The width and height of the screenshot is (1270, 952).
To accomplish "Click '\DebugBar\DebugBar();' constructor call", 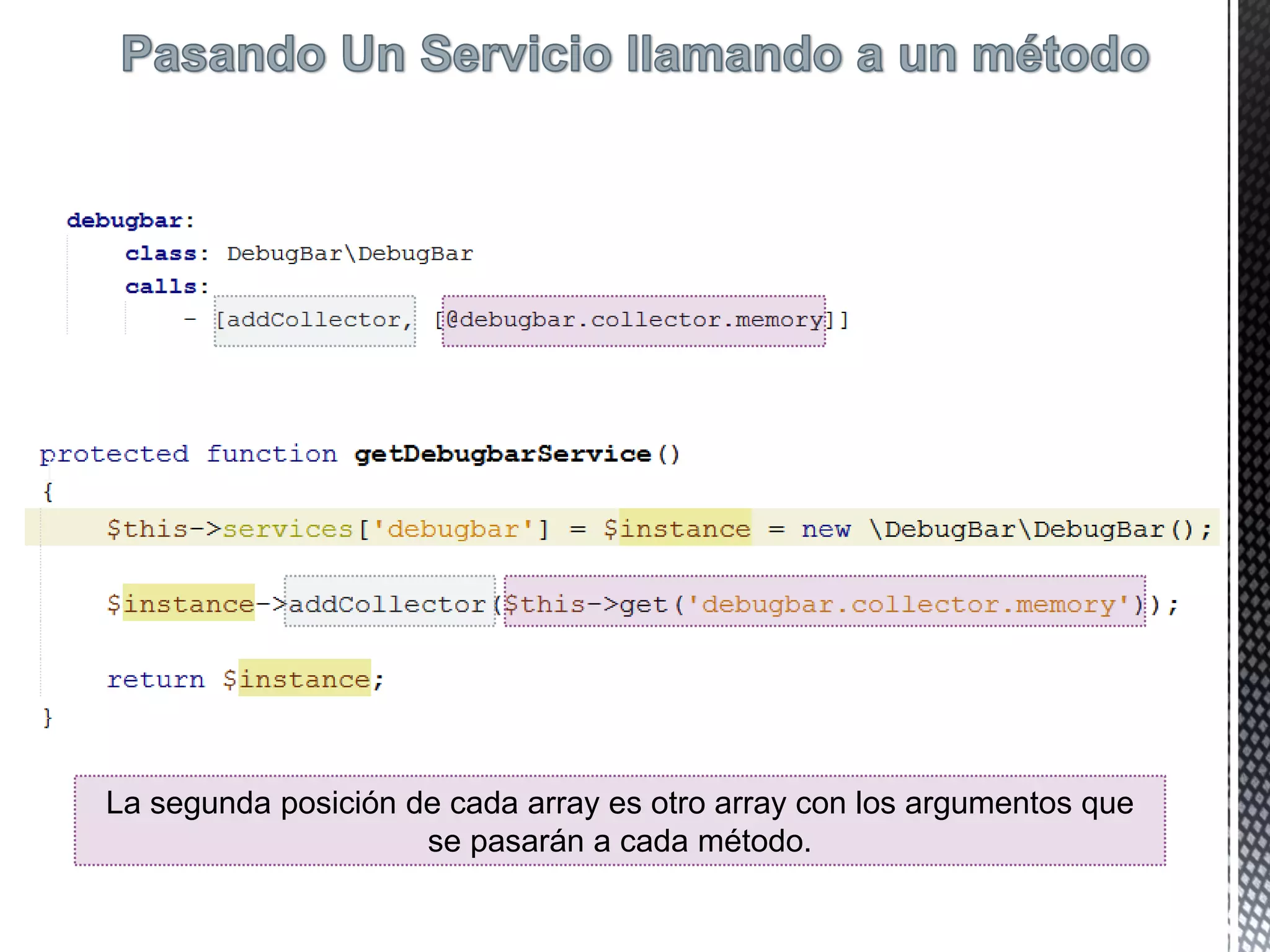I will [x=1041, y=529].
